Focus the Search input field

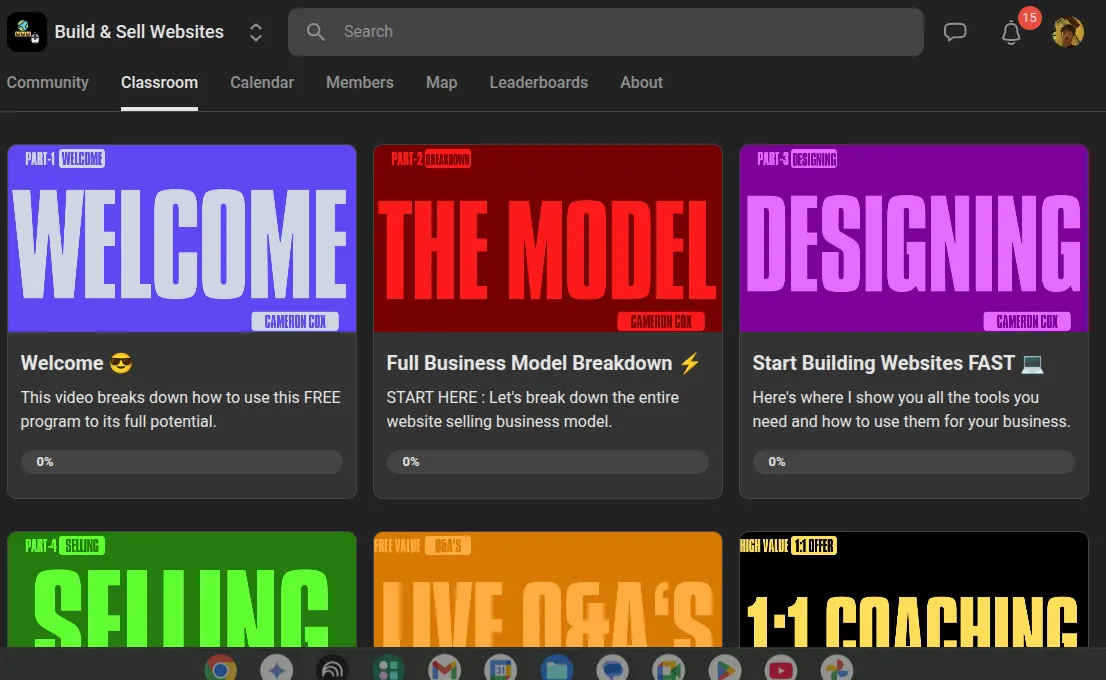(x=606, y=32)
